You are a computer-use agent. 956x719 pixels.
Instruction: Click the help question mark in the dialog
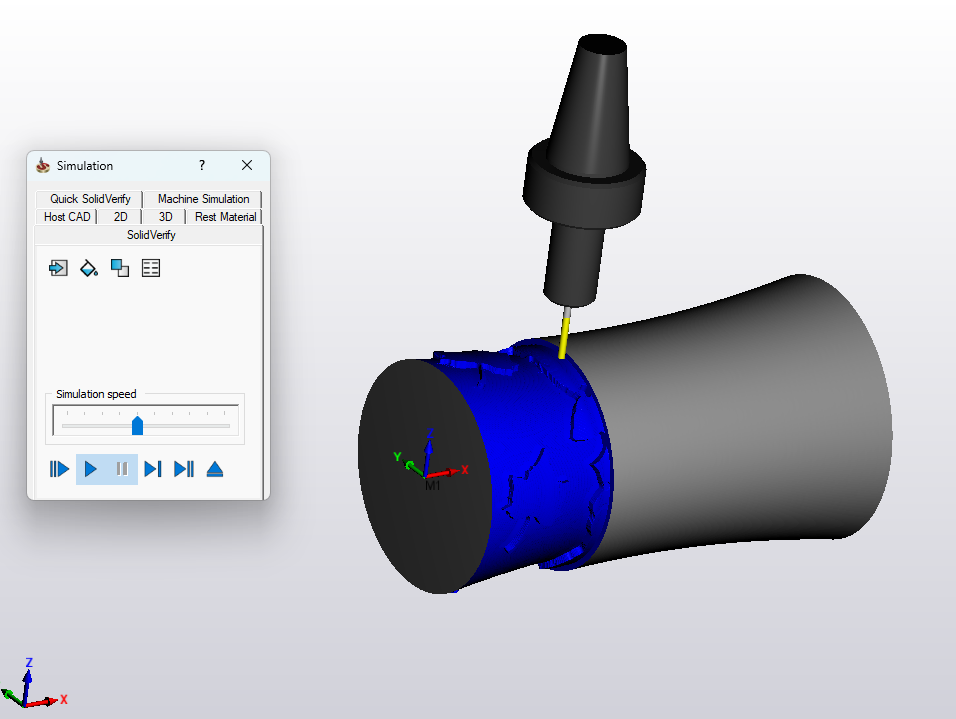pyautogui.click(x=201, y=165)
